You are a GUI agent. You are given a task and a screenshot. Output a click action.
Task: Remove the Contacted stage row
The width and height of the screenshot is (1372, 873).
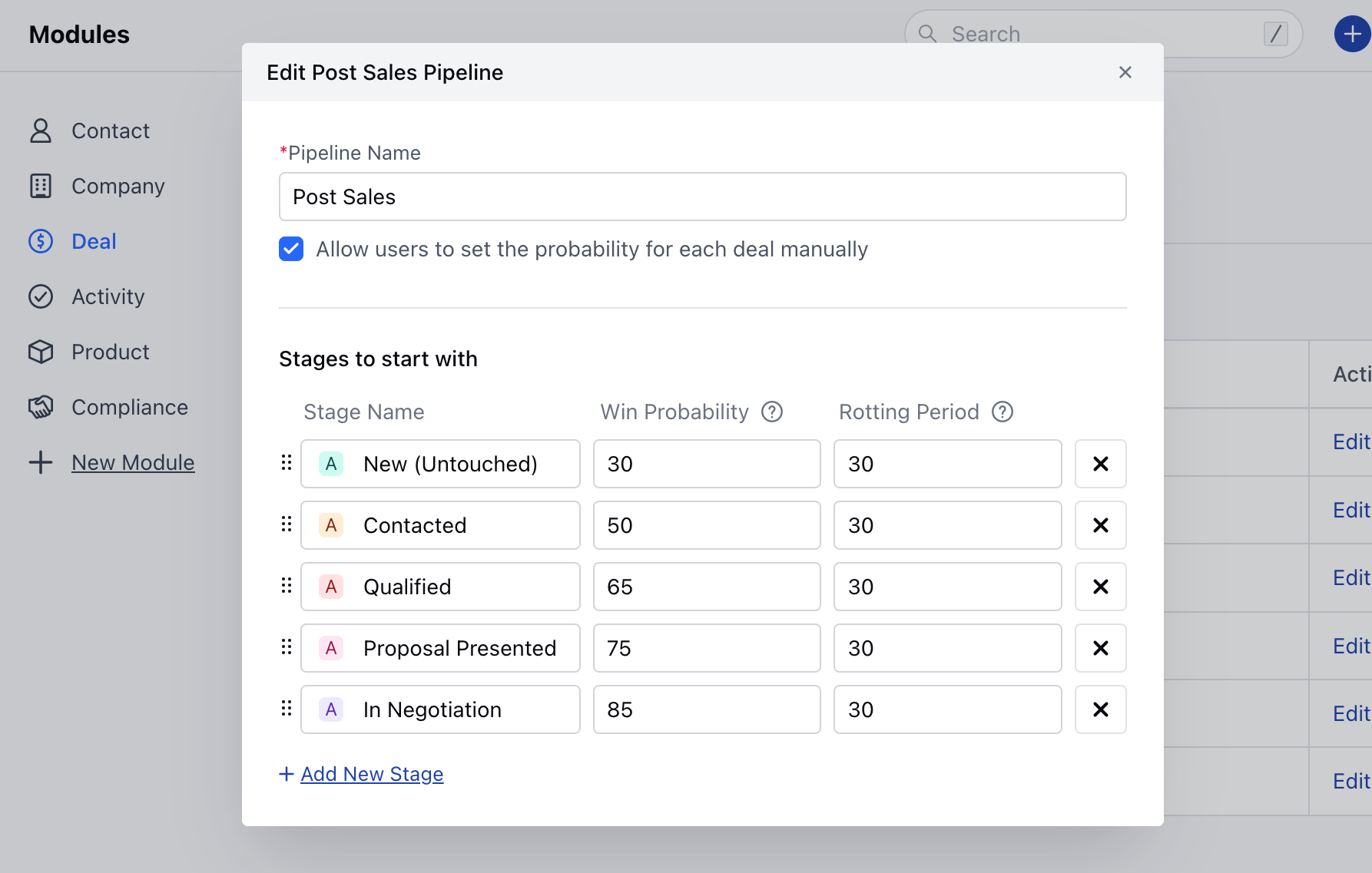(x=1100, y=525)
